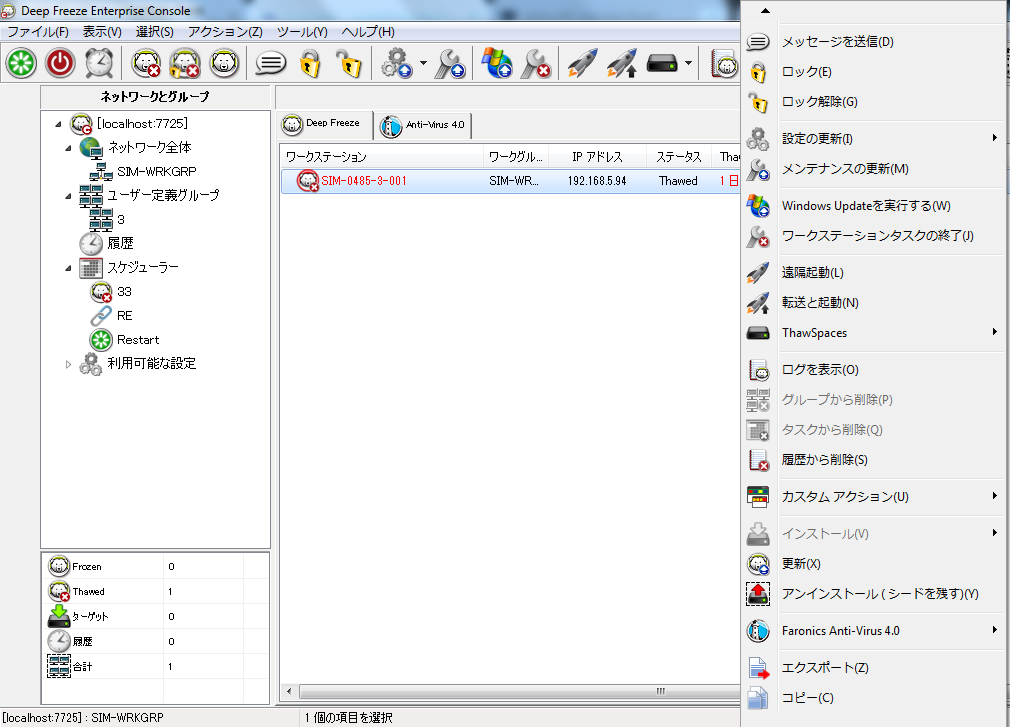Click the rocket Remote Launch toolbar icon
This screenshot has height=727, width=1010.
click(x=582, y=63)
